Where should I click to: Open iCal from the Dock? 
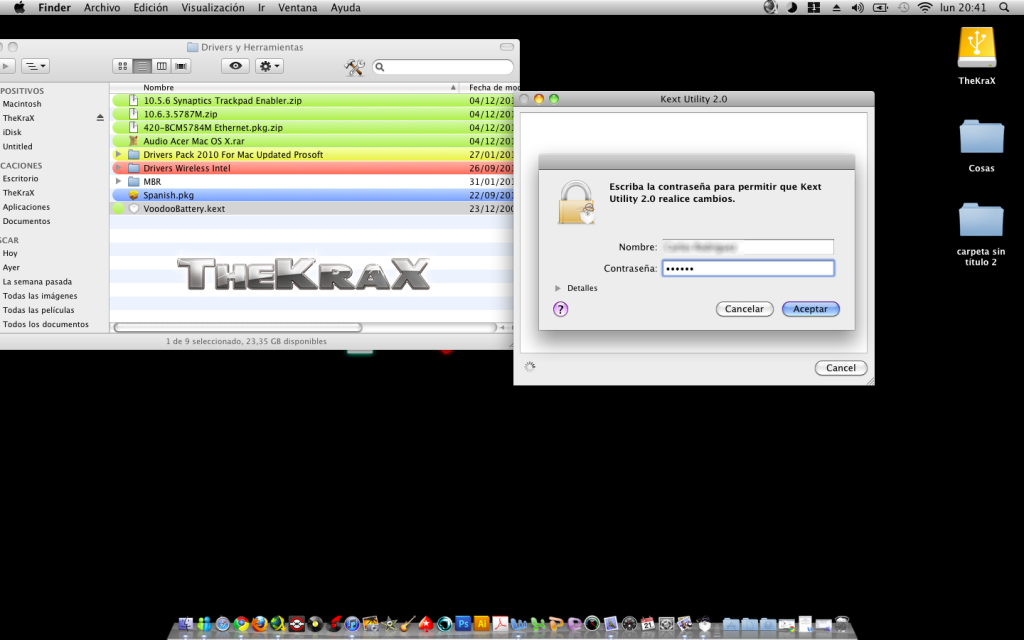point(647,624)
